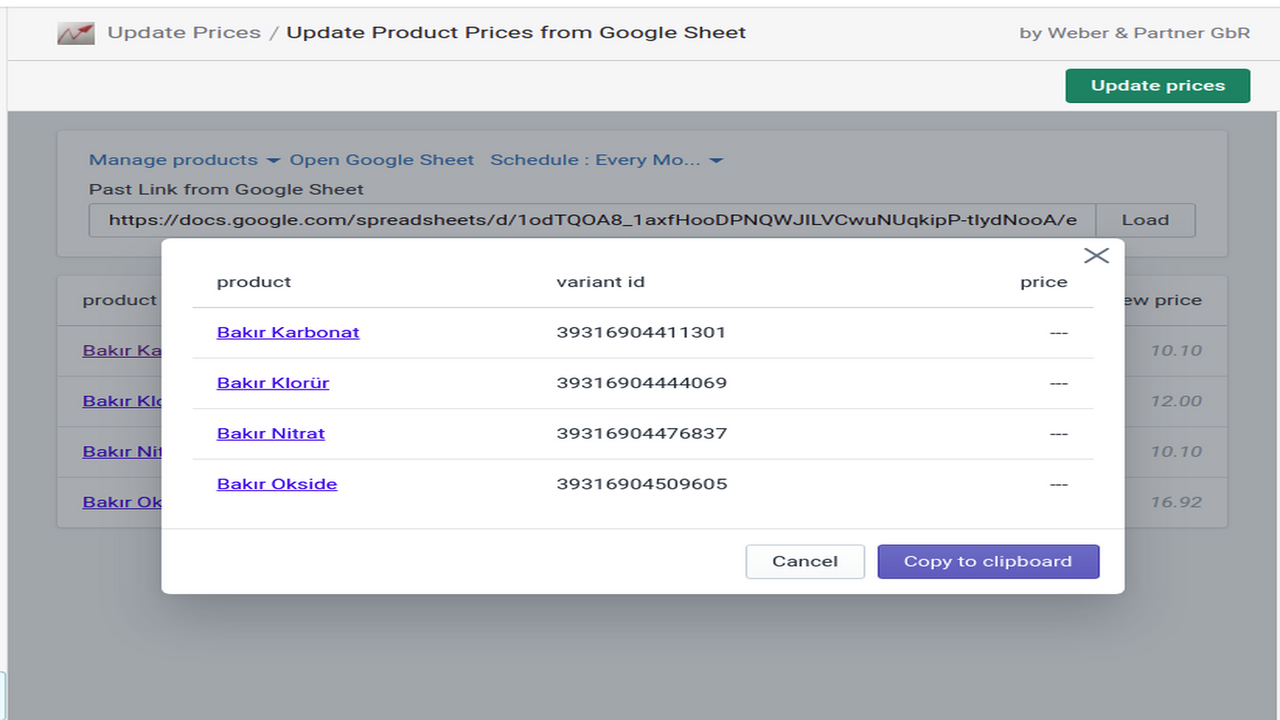Click Cancel in the dialog

(804, 561)
